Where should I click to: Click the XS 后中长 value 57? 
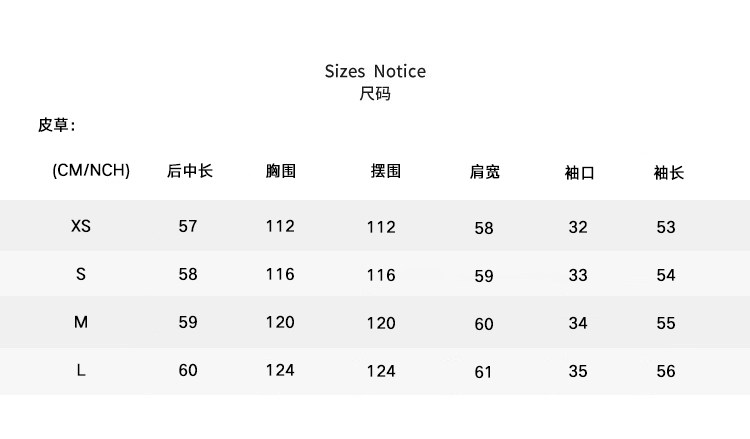click(188, 226)
